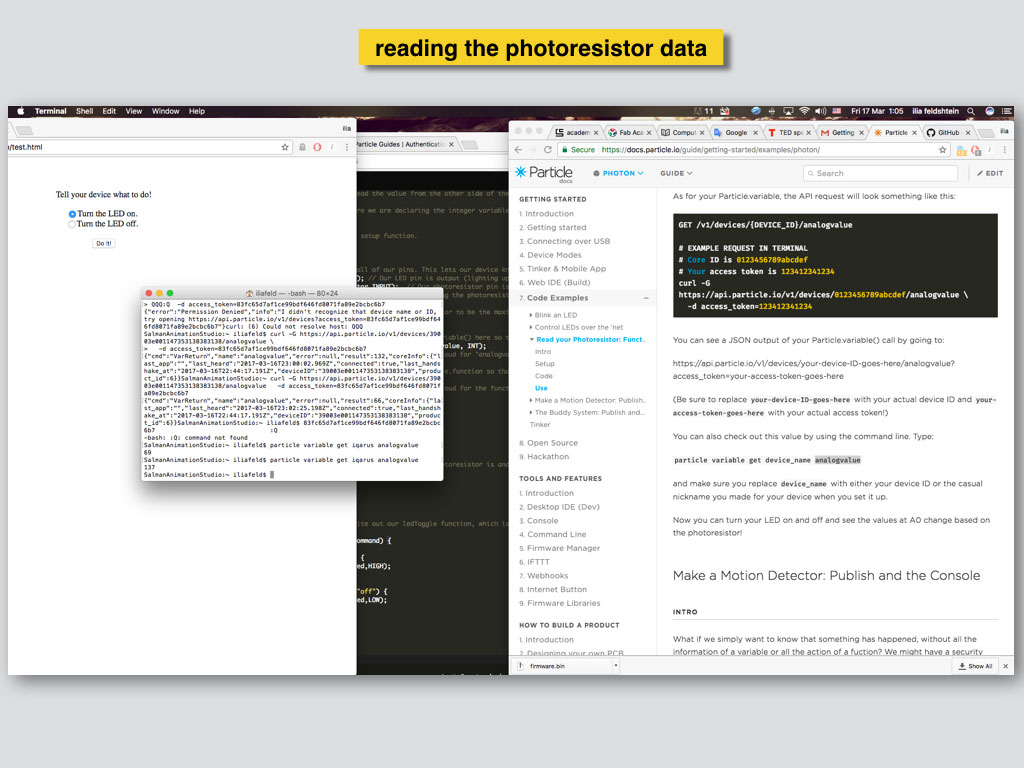Image resolution: width=1024 pixels, height=768 pixels.
Task: Open the Terminal application menu
Action: (50, 111)
